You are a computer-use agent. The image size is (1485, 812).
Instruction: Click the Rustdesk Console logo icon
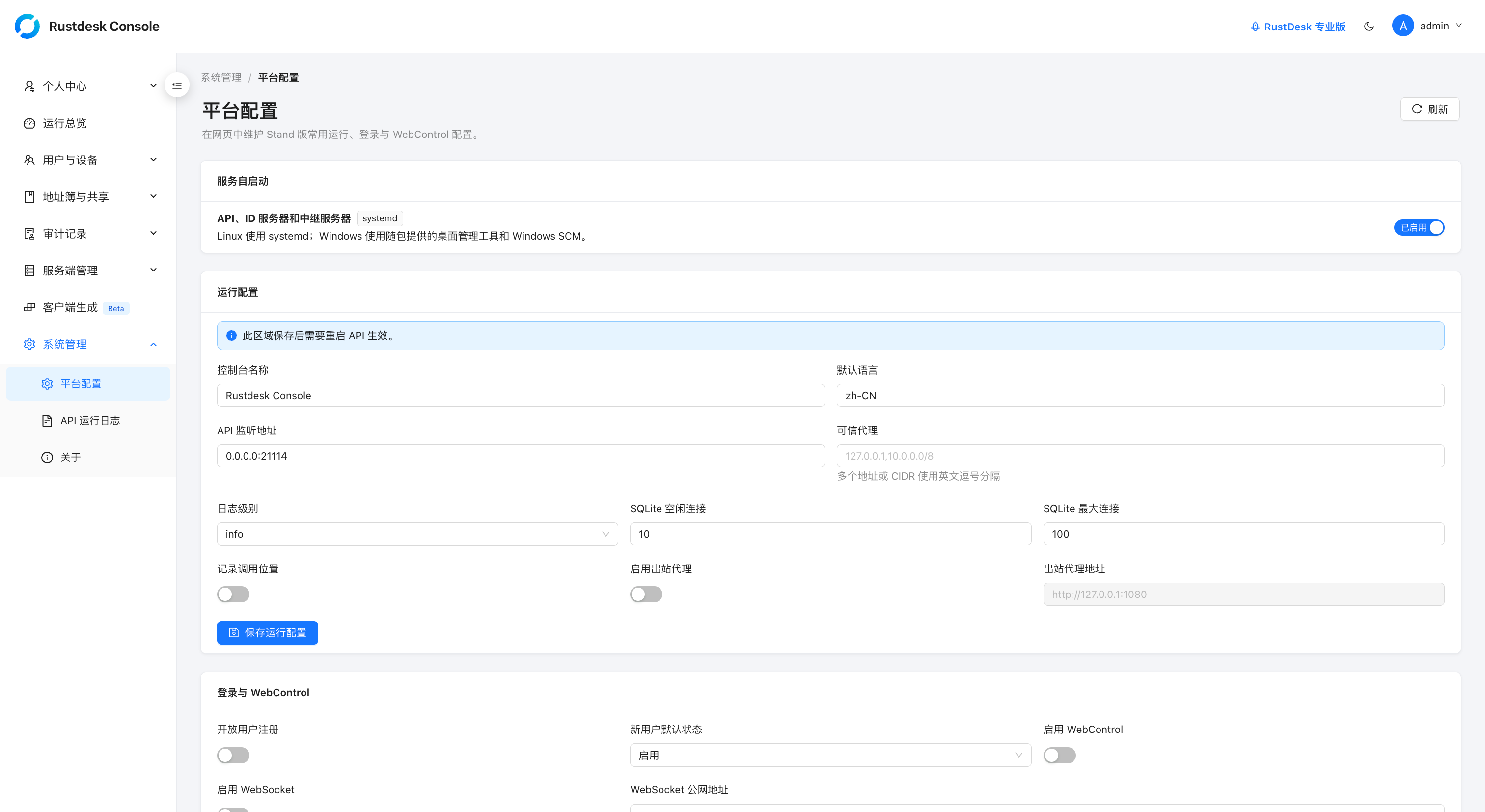[x=27, y=27]
